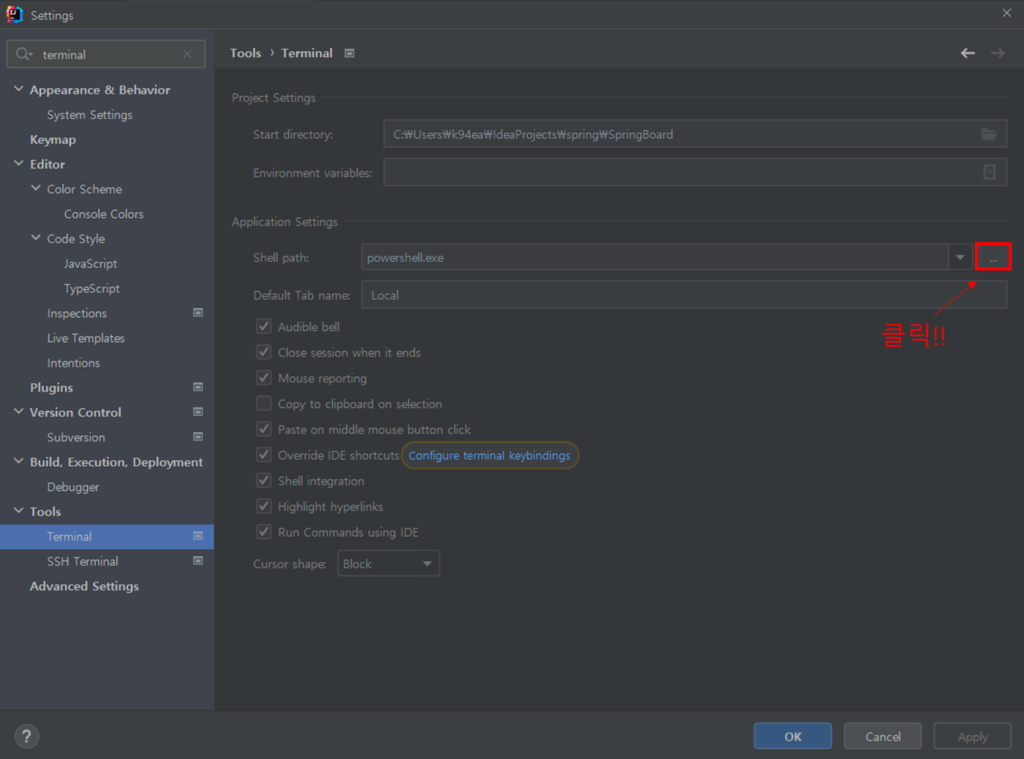Click the folder icon in Start directory
Screen dimensions: 1024x759
[988, 134]
